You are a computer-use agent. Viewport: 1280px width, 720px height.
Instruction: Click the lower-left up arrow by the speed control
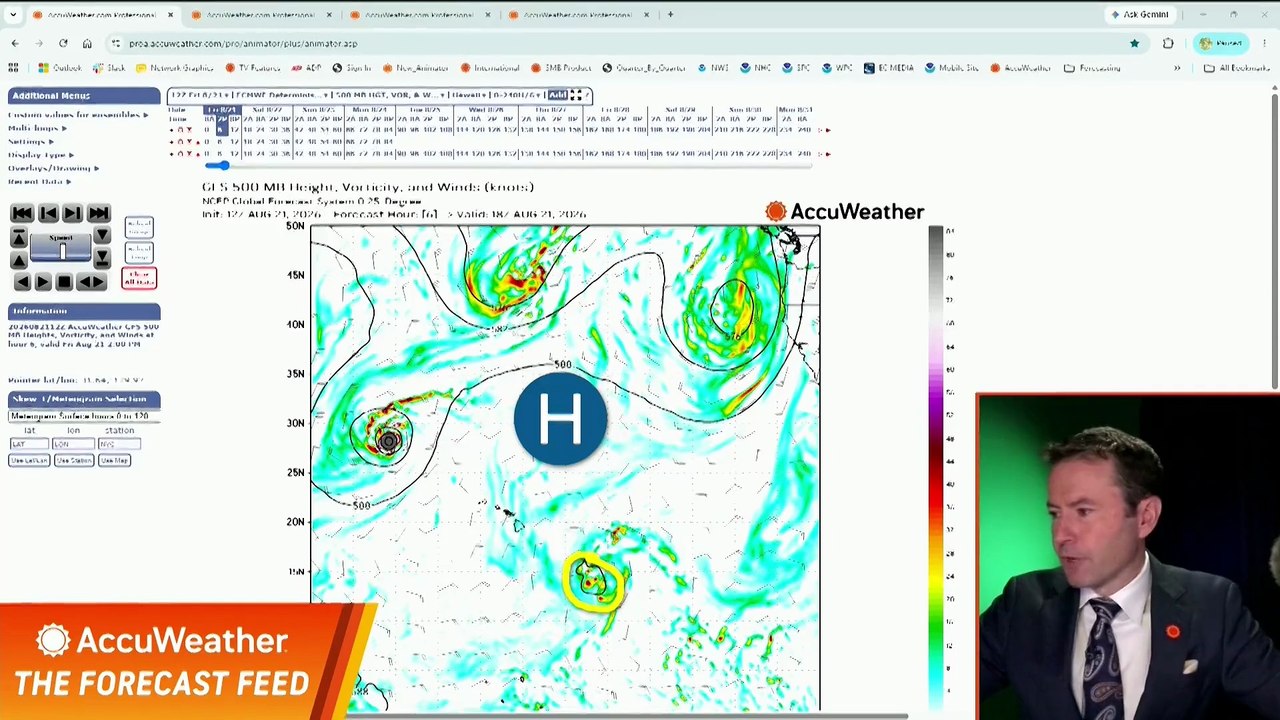click(18, 259)
